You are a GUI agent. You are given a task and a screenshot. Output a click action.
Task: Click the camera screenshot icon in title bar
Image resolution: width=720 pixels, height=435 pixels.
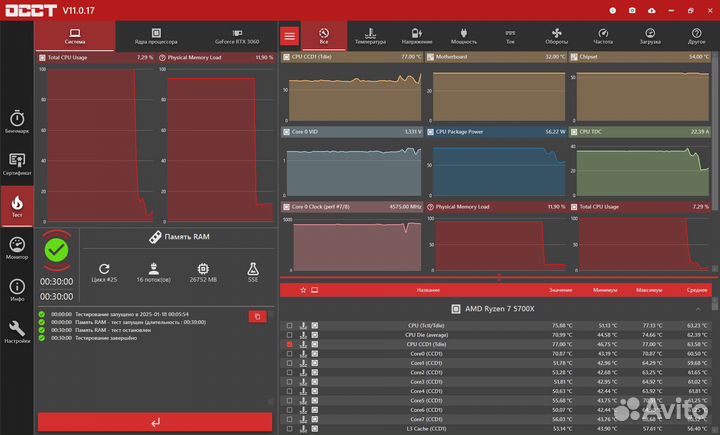click(x=631, y=10)
